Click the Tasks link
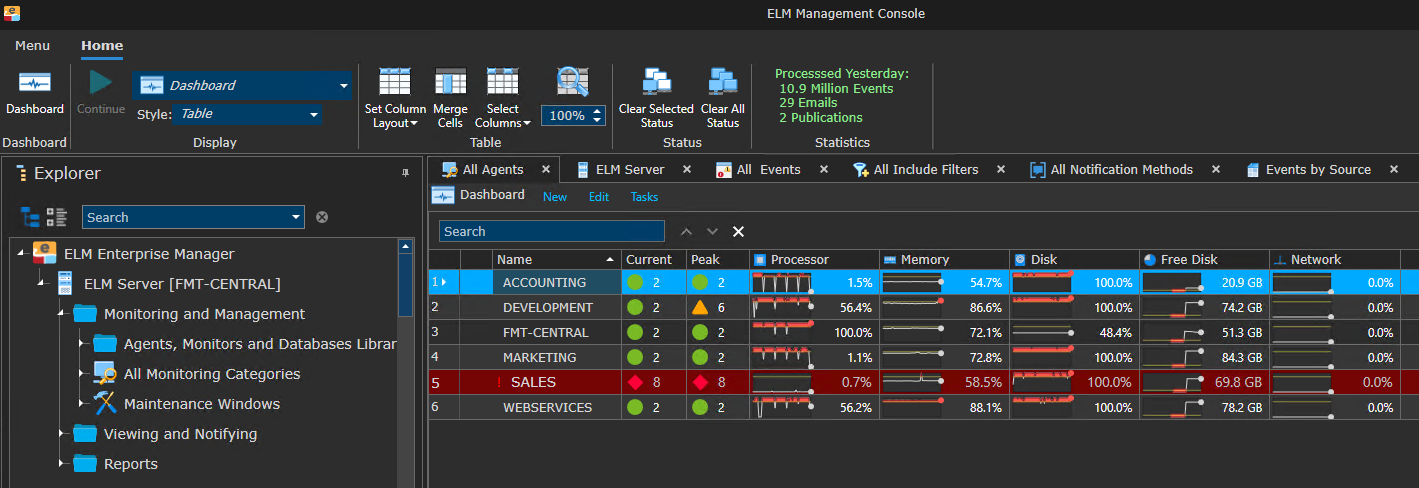Image resolution: width=1419 pixels, height=488 pixels. 644,197
